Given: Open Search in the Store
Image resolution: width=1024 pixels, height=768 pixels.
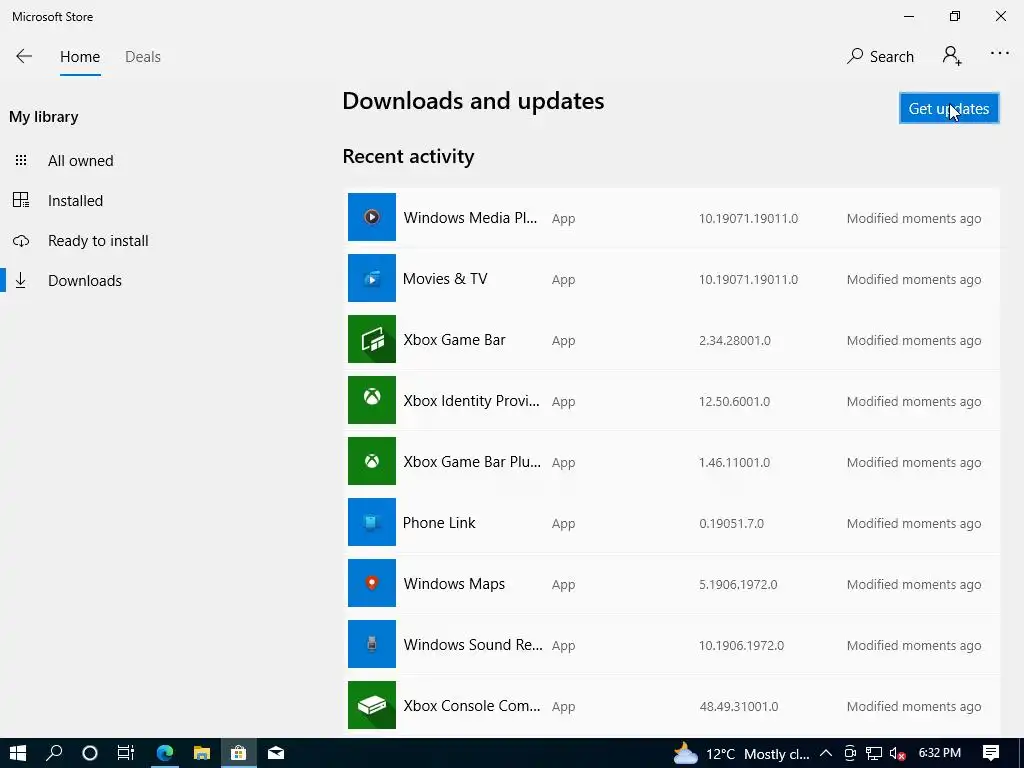Looking at the screenshot, I should (x=880, y=57).
